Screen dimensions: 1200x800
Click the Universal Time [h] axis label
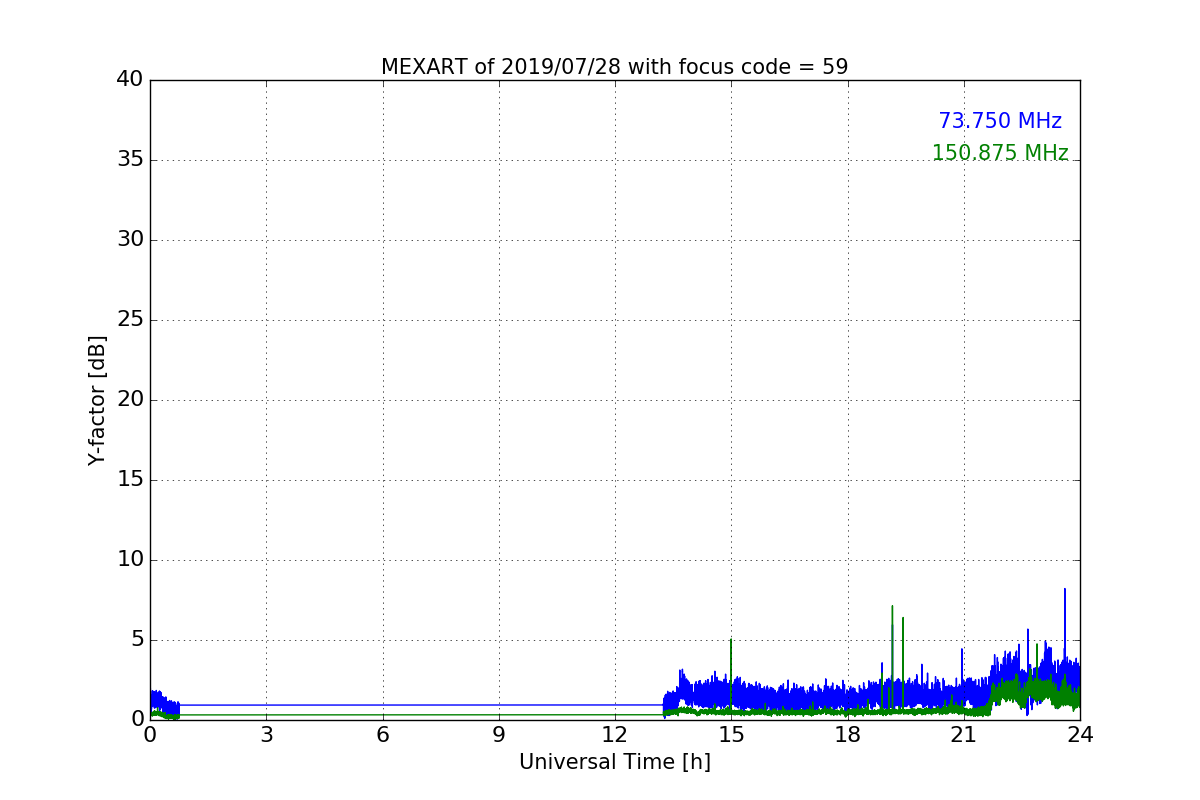pyautogui.click(x=615, y=762)
